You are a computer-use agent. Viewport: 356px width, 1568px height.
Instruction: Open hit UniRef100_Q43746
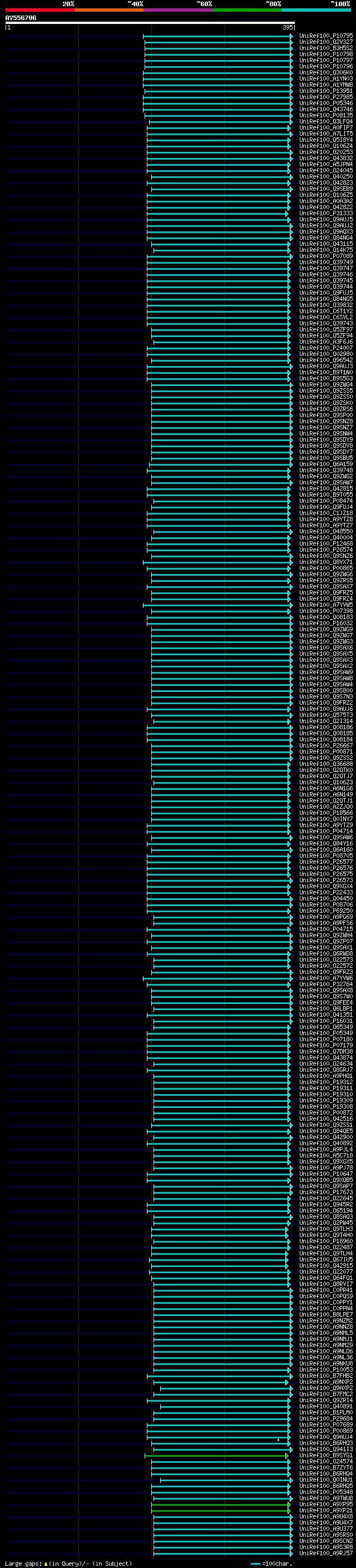coord(325,110)
